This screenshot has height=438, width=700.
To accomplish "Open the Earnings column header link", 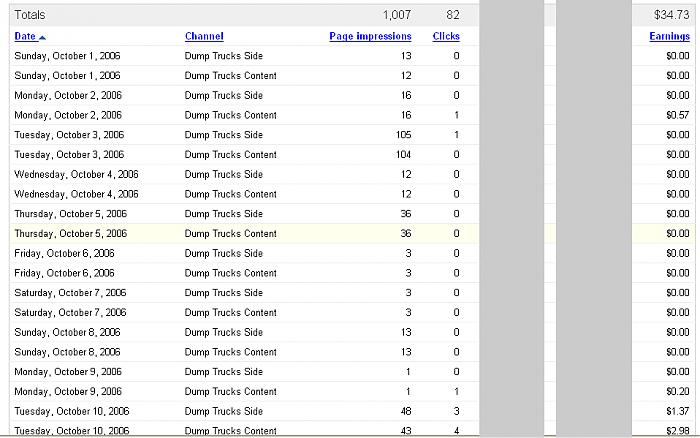I will coord(669,37).
